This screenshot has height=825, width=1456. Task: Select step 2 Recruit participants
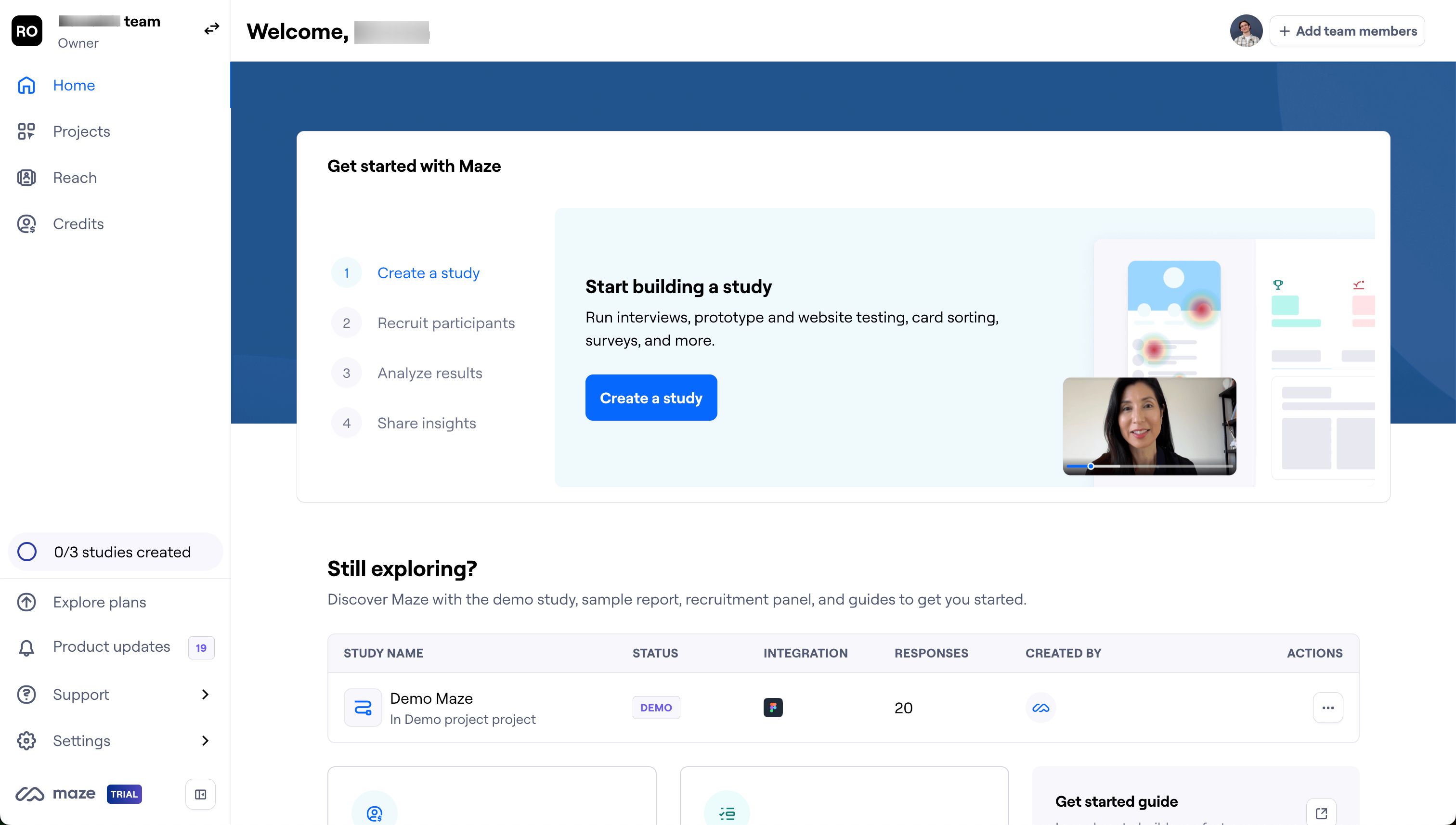423,323
